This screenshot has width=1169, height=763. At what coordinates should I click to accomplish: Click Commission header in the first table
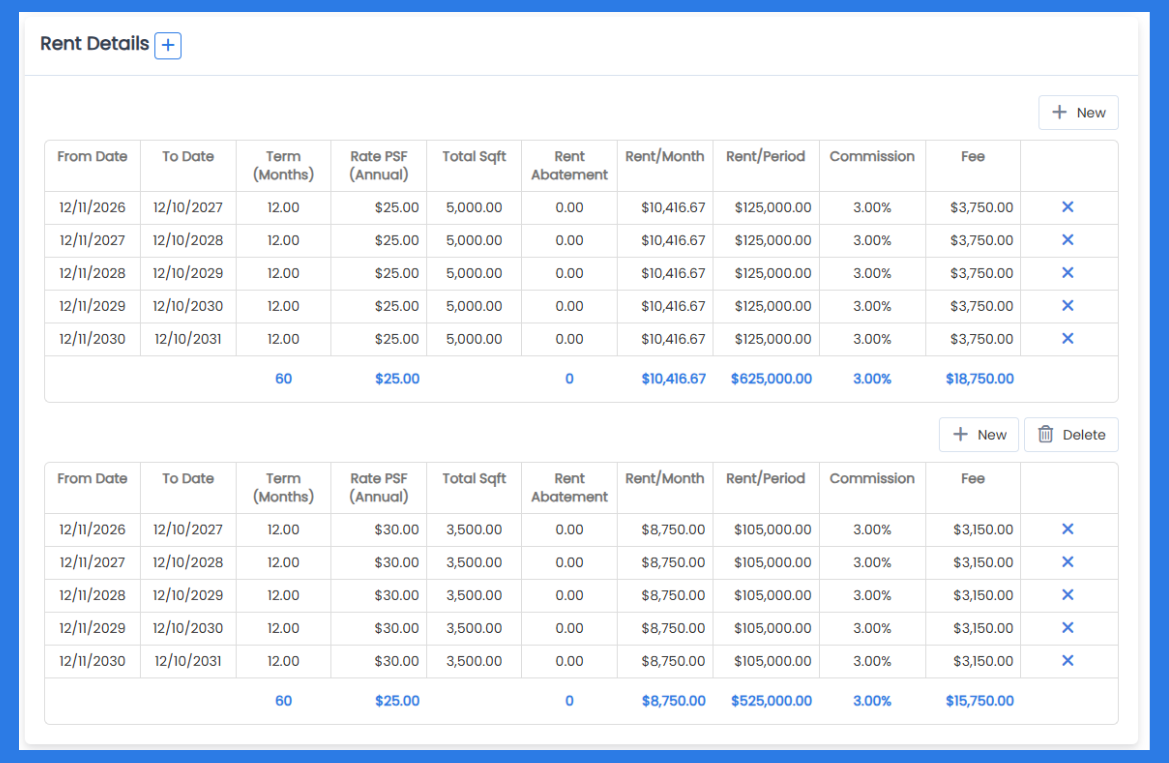[872, 157]
